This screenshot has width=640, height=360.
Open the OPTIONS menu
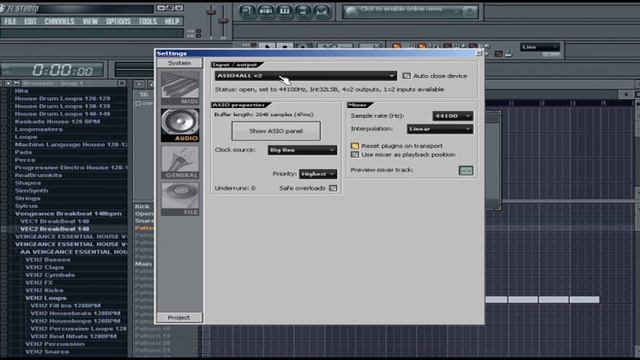coord(118,21)
